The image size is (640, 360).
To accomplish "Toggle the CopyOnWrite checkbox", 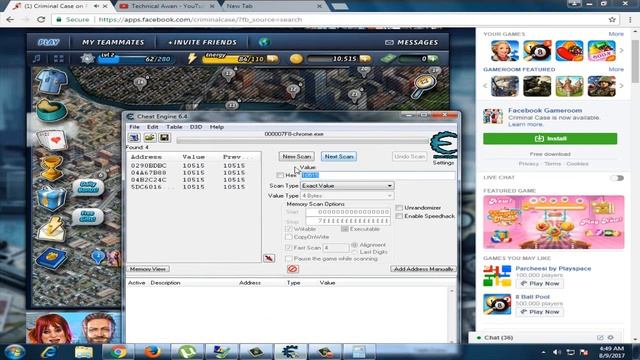I will tap(289, 237).
